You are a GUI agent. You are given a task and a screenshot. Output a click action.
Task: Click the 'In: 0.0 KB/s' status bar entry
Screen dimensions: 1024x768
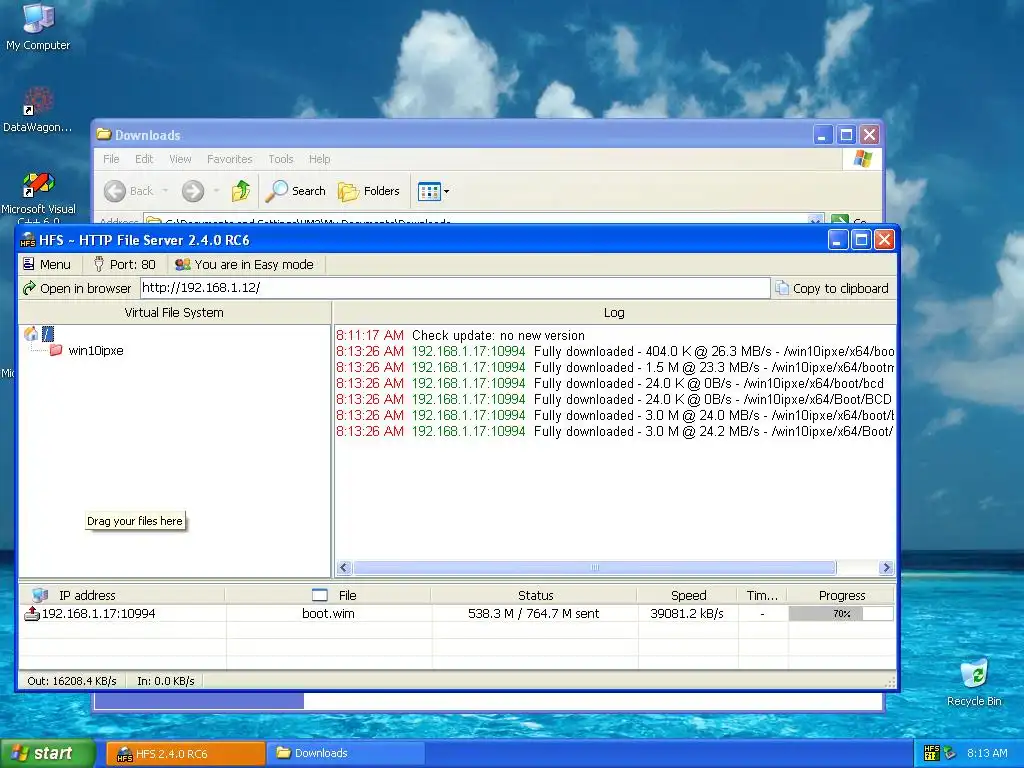(x=166, y=680)
